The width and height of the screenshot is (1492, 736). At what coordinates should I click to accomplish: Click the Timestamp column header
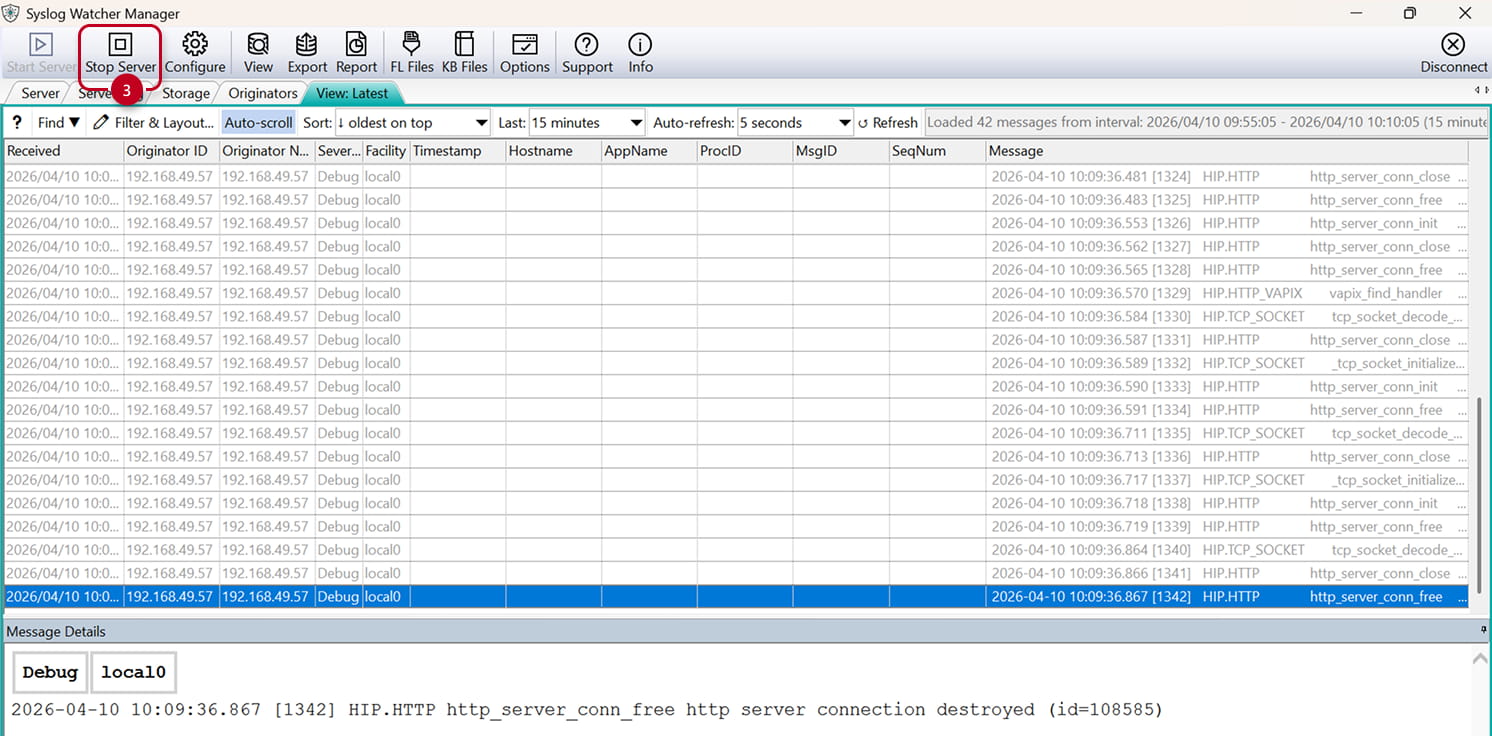tap(457, 151)
